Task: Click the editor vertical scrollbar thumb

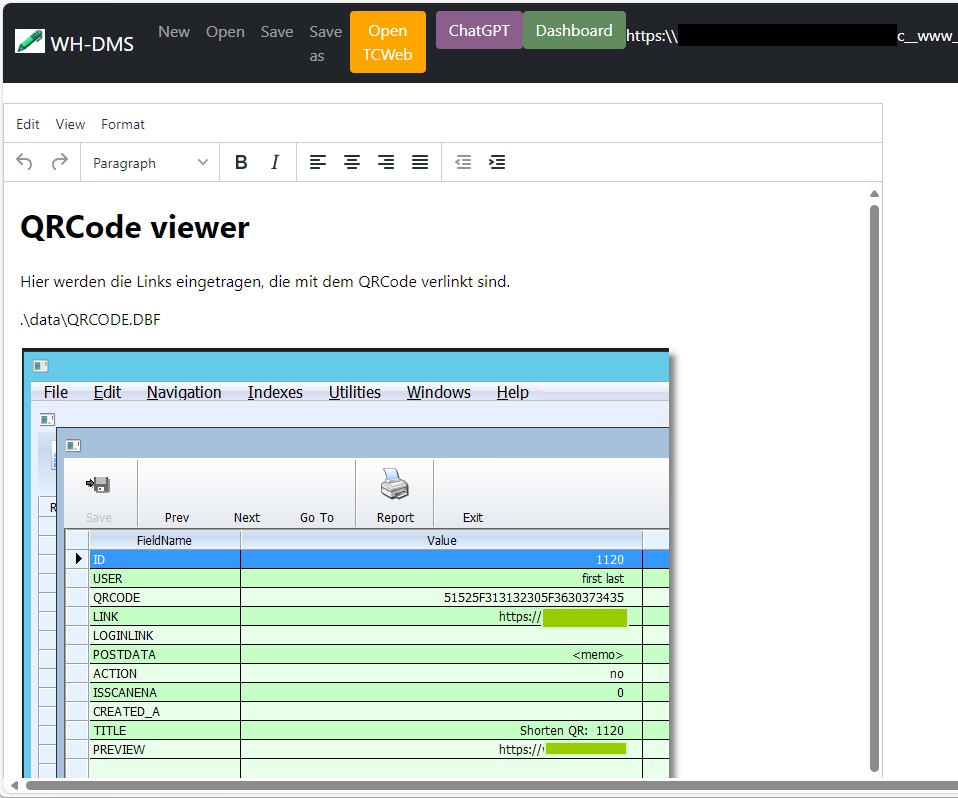Action: pos(874,488)
